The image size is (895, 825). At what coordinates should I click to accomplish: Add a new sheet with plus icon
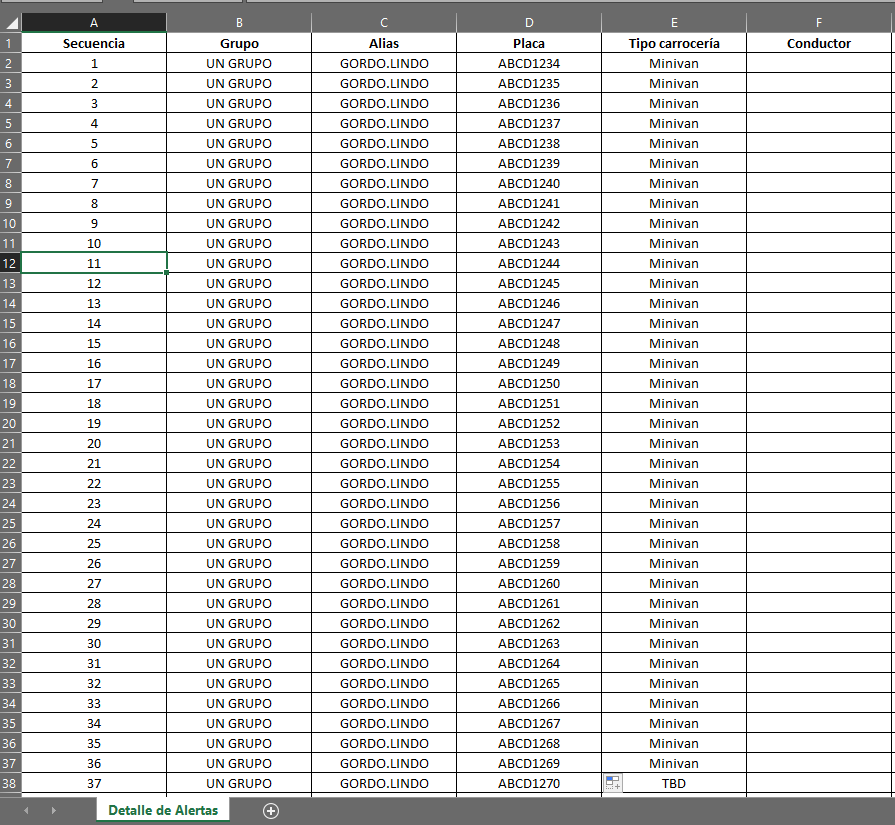271,811
